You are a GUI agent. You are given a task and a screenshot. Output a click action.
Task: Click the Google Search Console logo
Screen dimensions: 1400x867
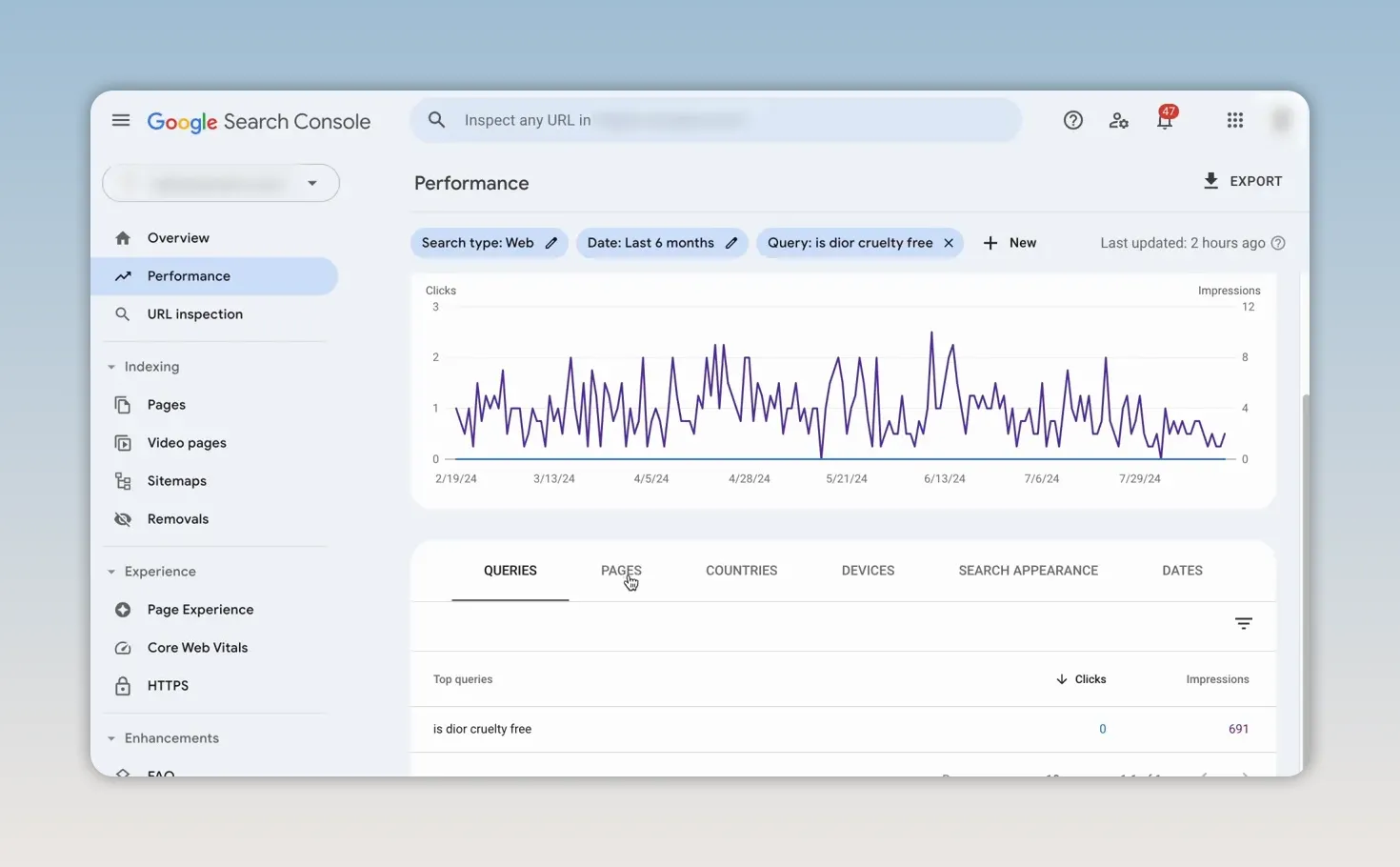click(259, 122)
